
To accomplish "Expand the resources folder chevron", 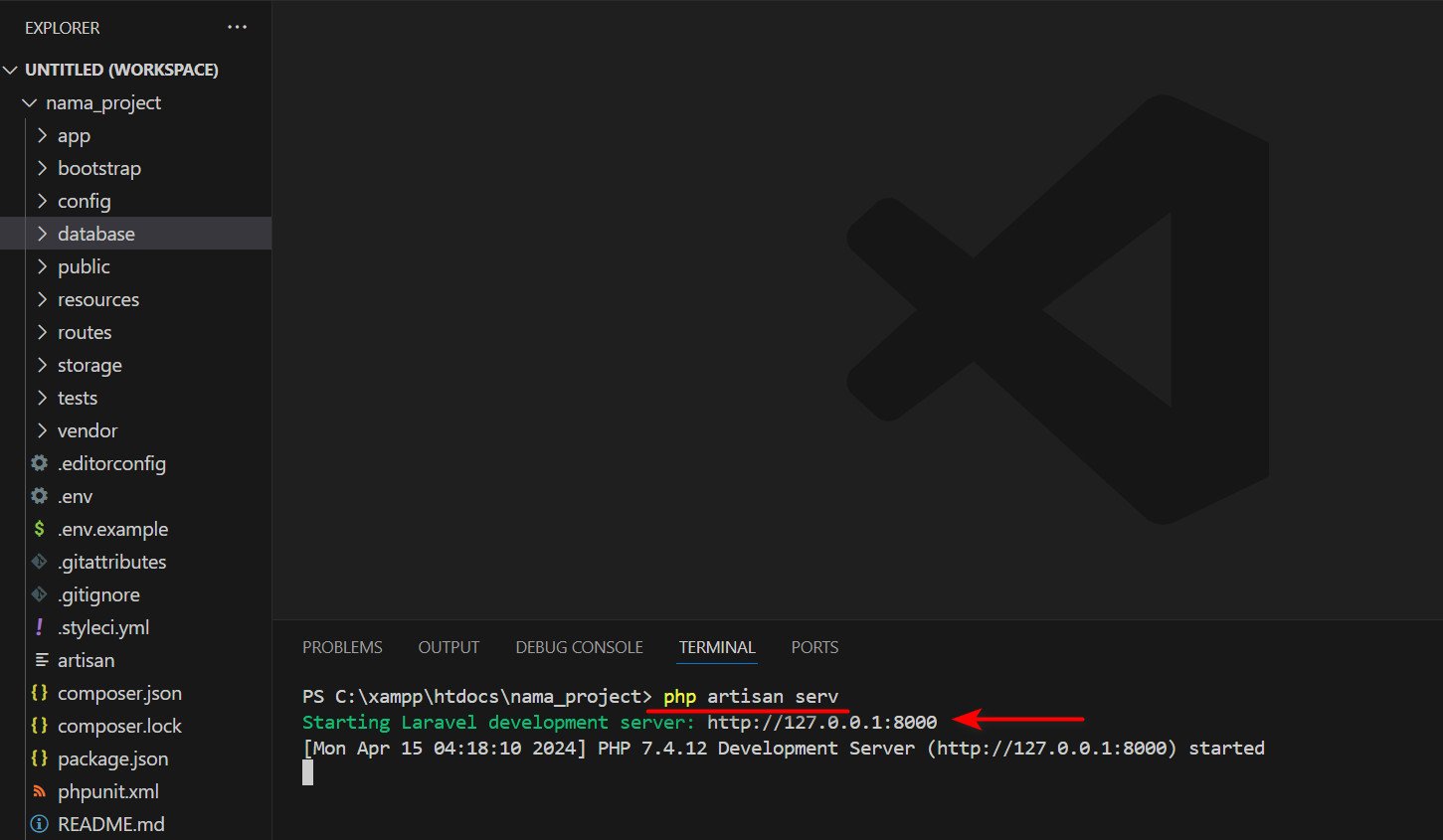I will (x=42, y=299).
